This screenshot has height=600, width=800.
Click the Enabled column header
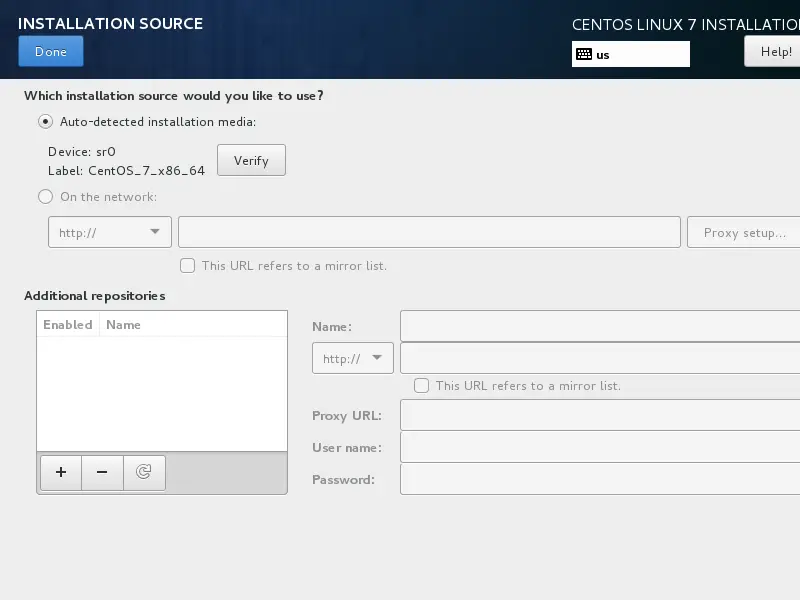tap(68, 324)
